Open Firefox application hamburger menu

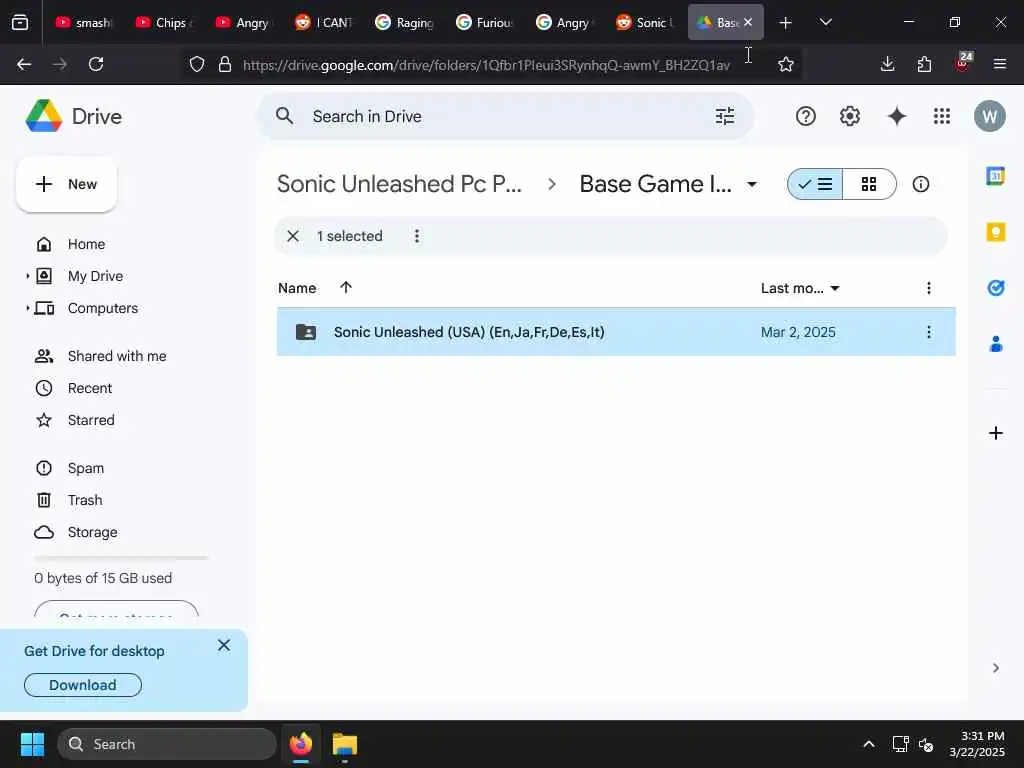[999, 64]
